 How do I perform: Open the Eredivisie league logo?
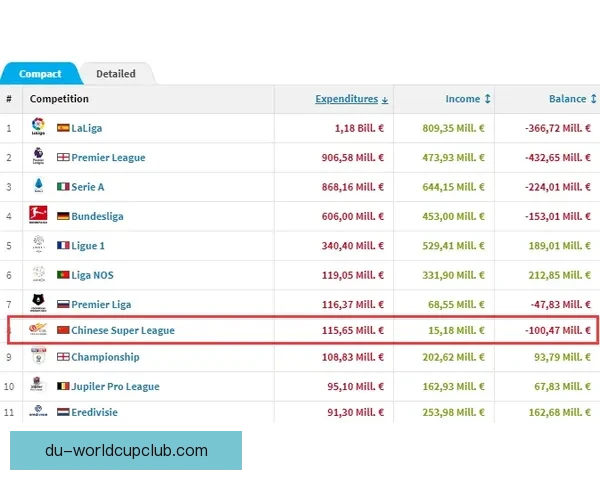pos(38,411)
